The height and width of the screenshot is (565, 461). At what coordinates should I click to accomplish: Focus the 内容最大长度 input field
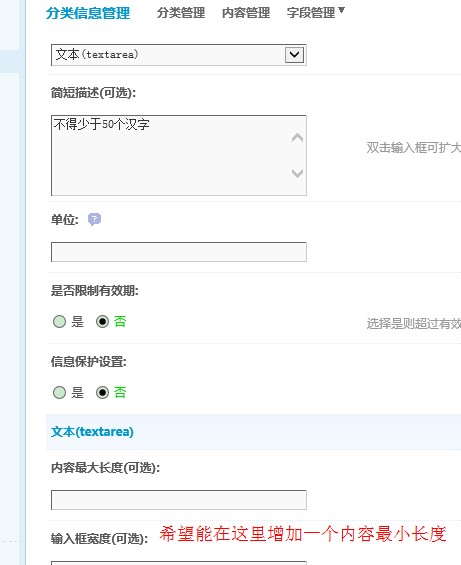pyautogui.click(x=179, y=500)
